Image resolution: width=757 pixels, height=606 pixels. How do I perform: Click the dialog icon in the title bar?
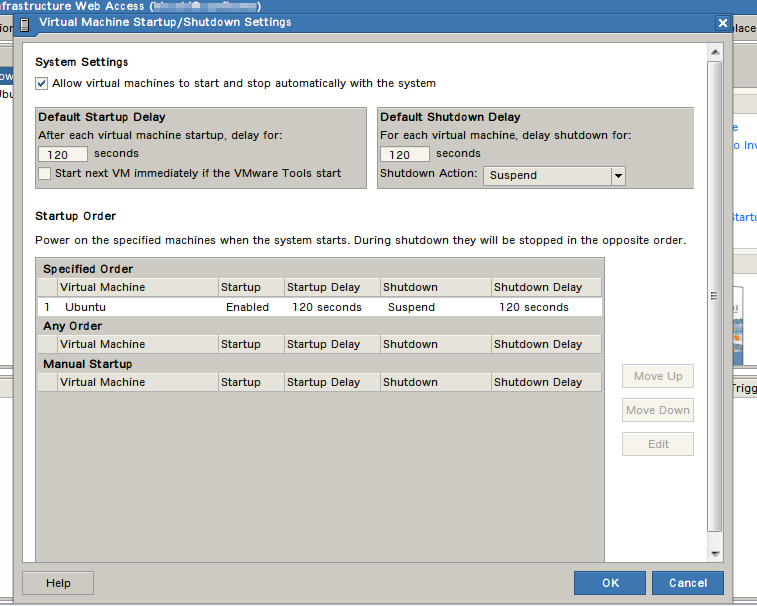pyautogui.click(x=24, y=23)
